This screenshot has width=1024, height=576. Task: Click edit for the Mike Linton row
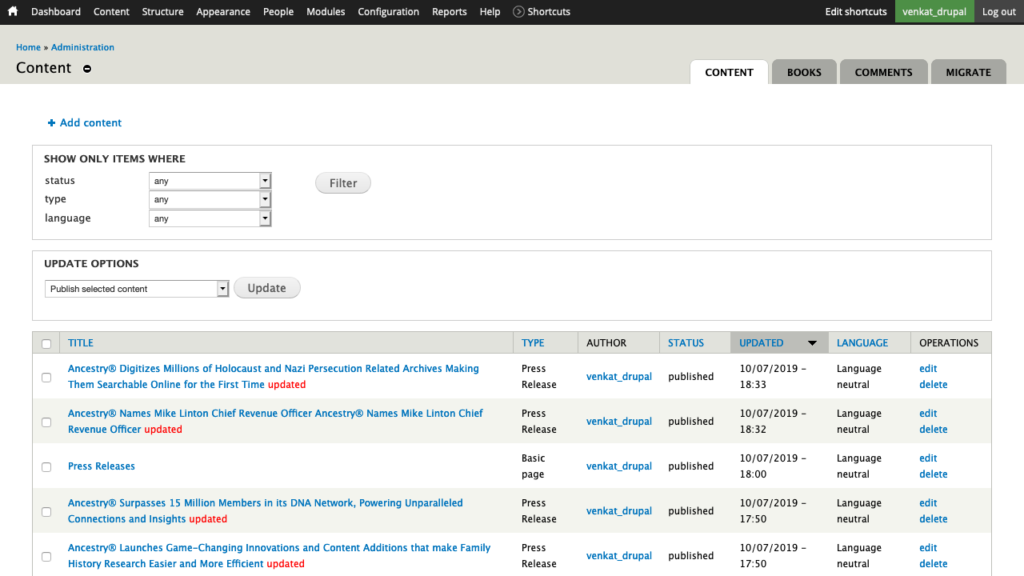pos(928,413)
